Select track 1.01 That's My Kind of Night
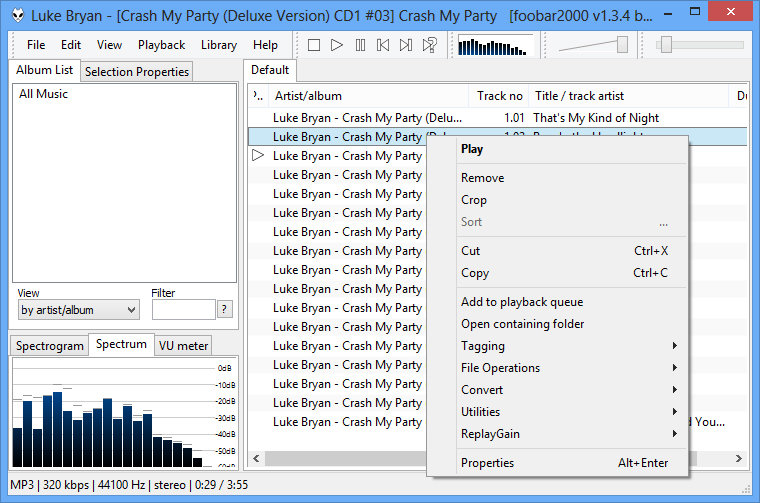 [x=497, y=118]
